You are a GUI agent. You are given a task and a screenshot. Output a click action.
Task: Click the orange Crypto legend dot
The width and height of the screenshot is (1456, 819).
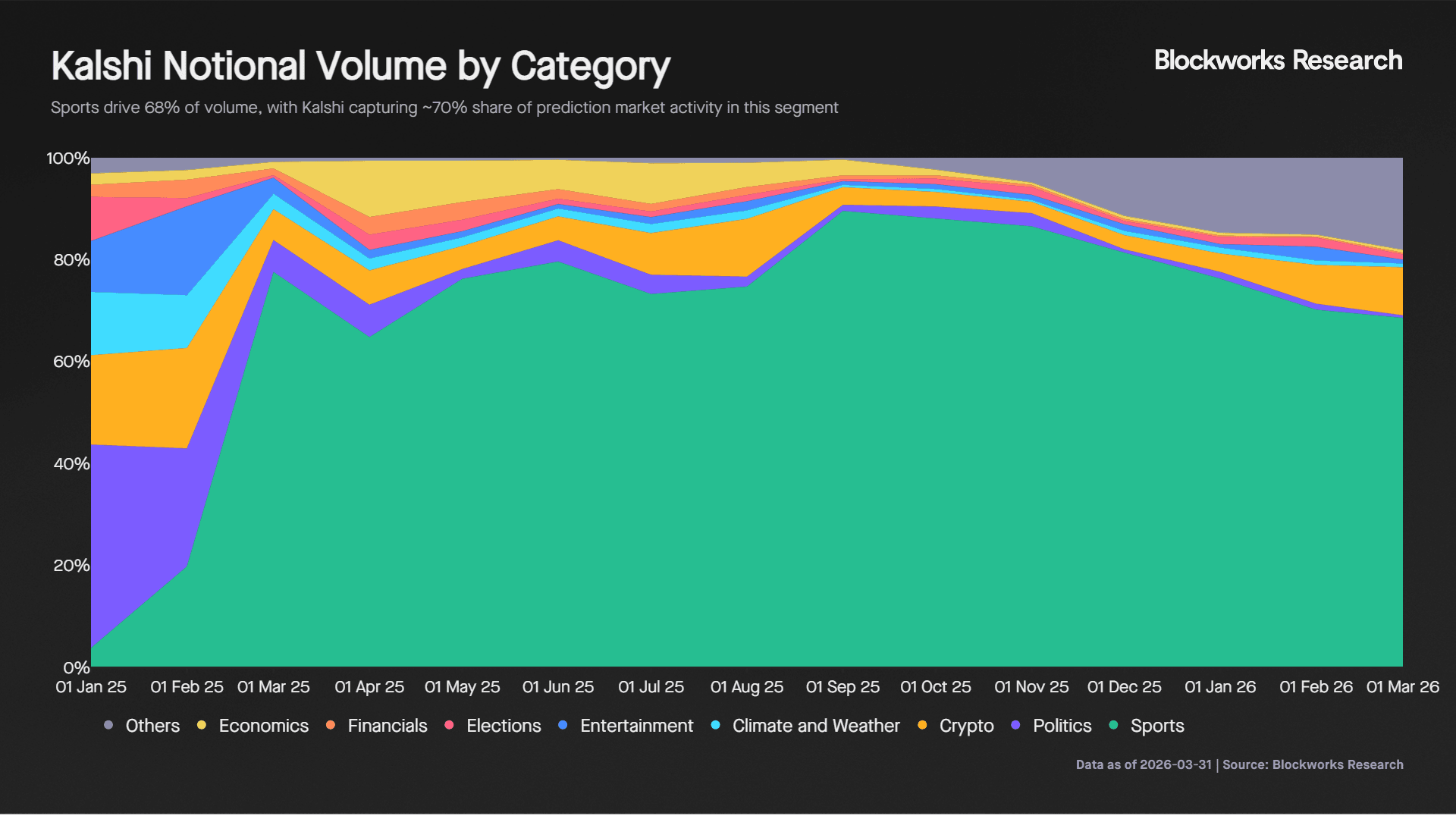click(x=922, y=726)
